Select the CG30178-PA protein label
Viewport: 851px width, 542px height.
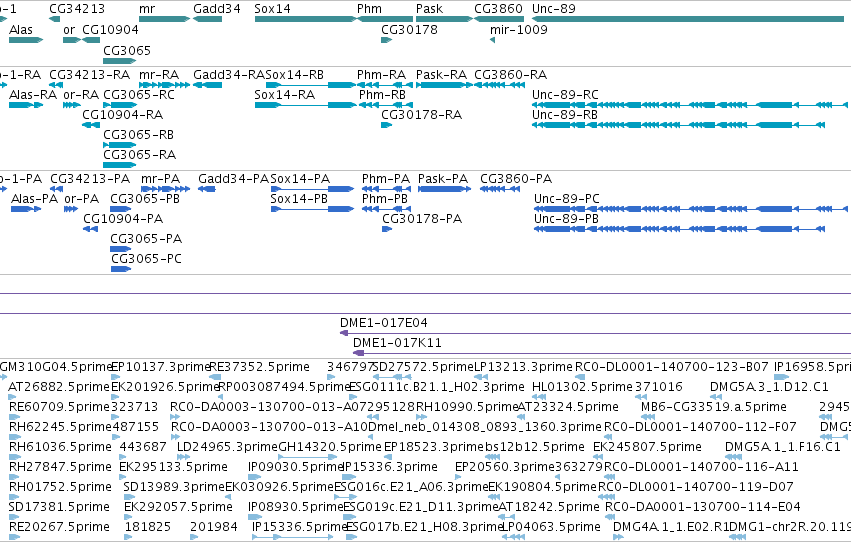pos(422,219)
